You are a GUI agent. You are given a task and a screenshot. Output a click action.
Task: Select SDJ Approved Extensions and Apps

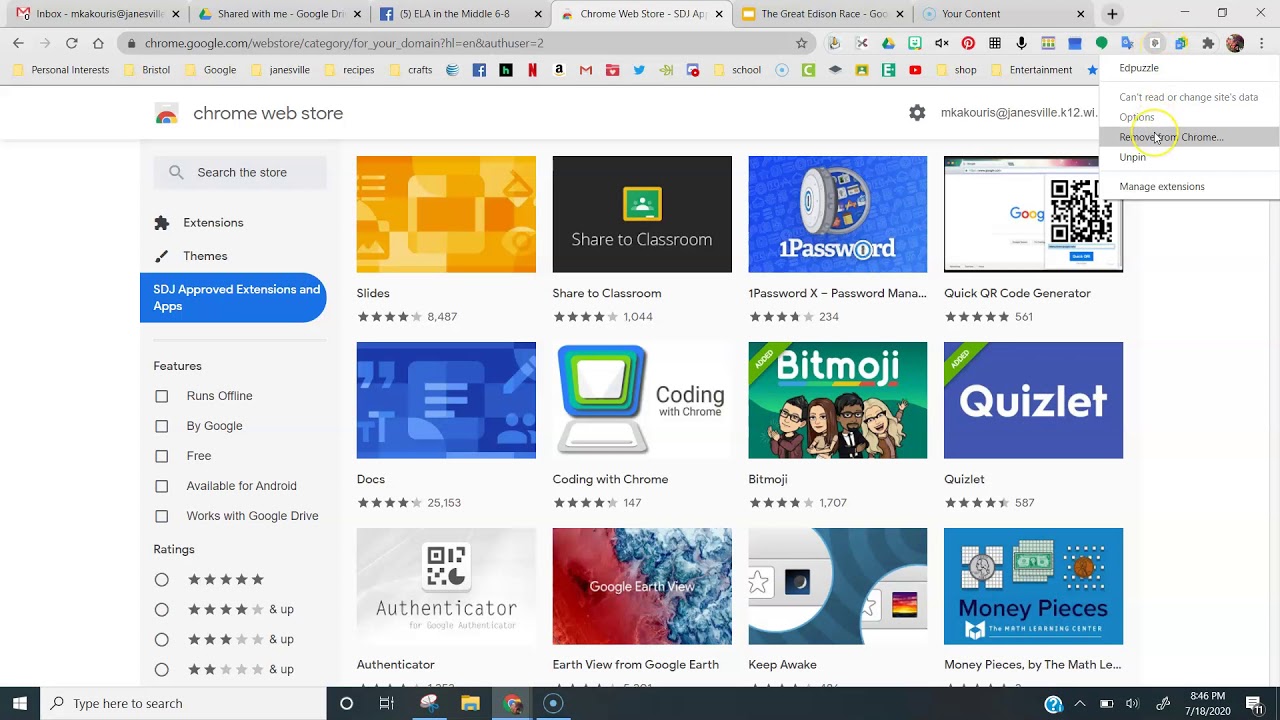[233, 298]
